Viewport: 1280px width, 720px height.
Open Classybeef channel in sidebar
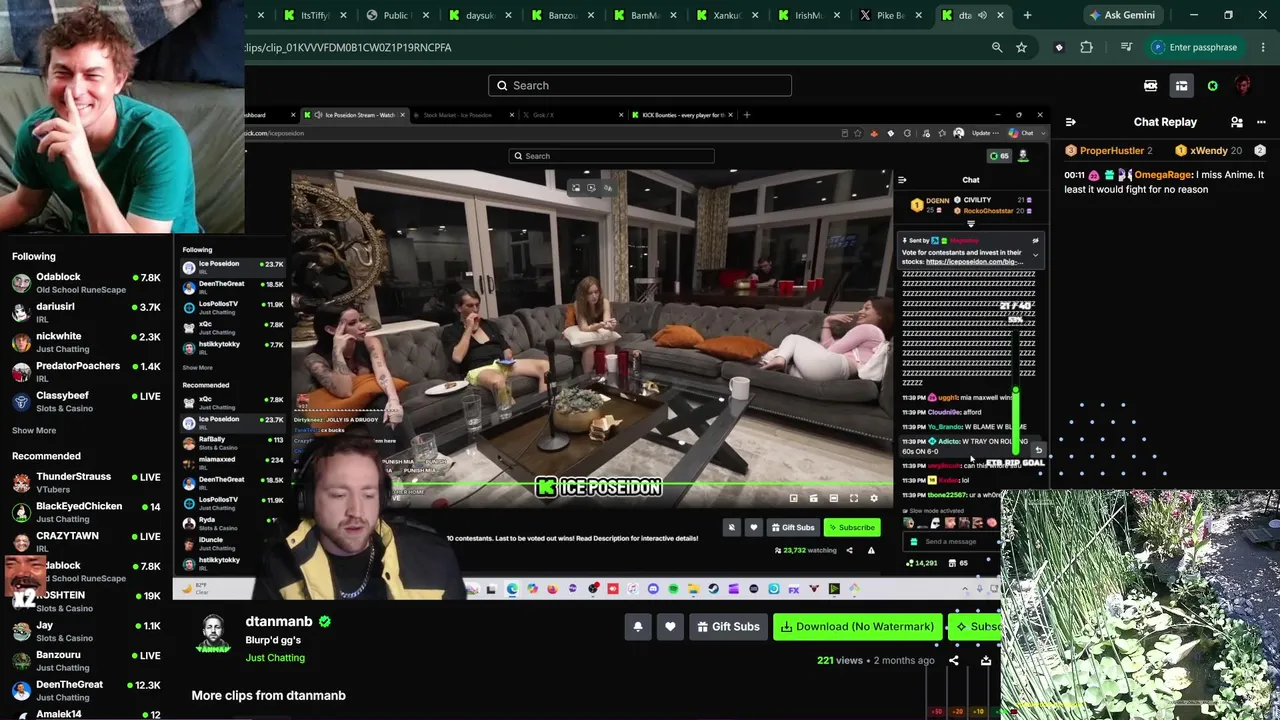pos(86,402)
